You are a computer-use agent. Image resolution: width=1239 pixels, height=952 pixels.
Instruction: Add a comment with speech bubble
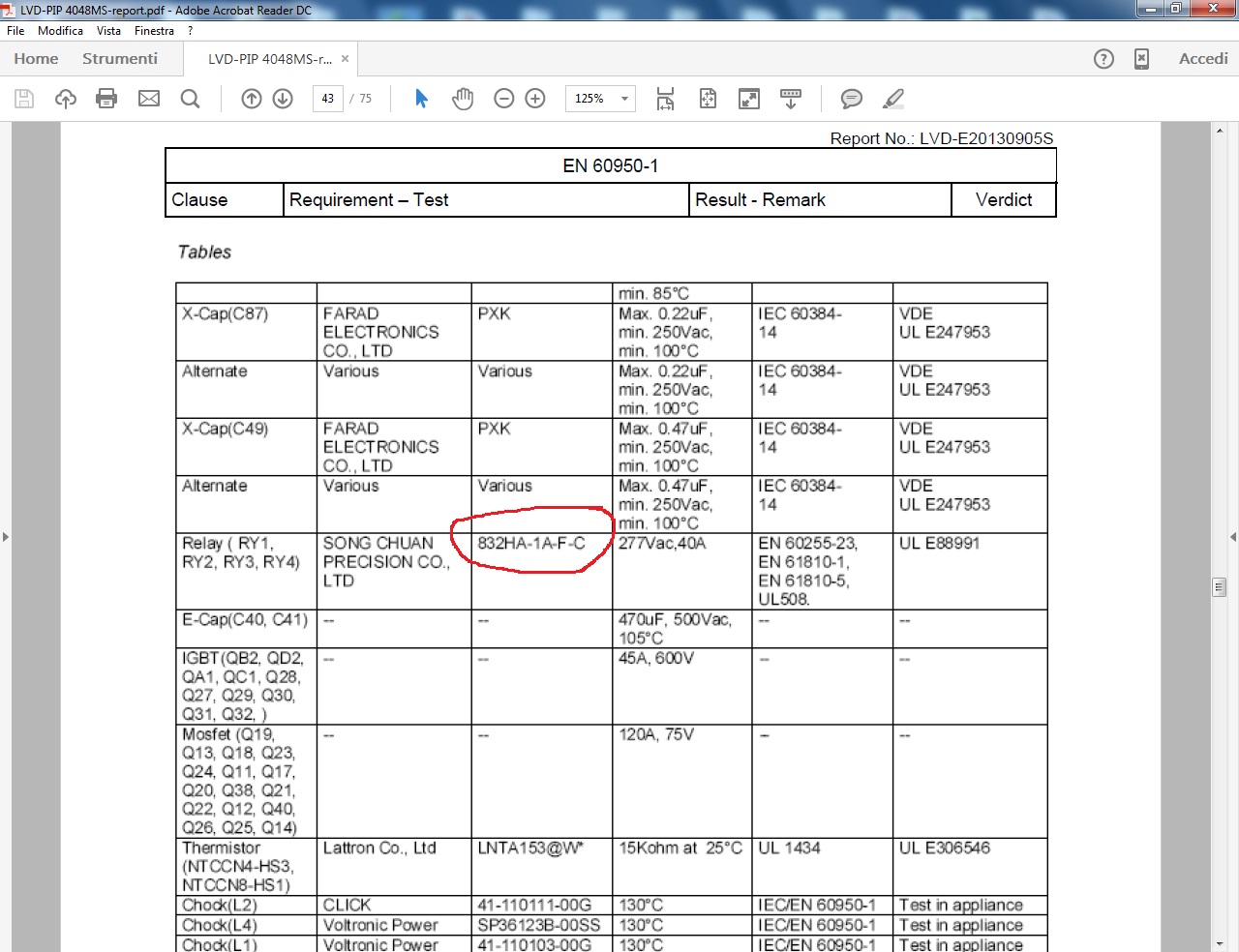click(852, 99)
